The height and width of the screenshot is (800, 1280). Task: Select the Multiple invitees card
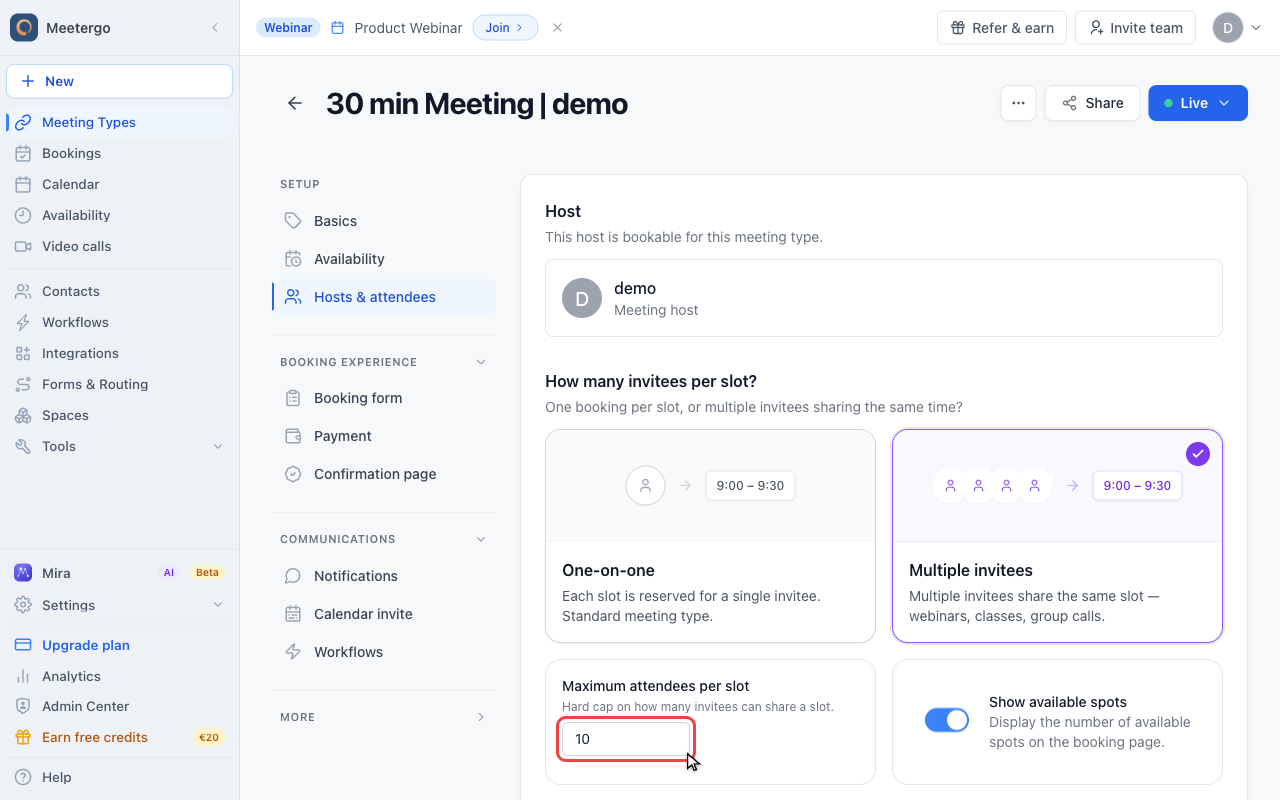(x=1057, y=536)
